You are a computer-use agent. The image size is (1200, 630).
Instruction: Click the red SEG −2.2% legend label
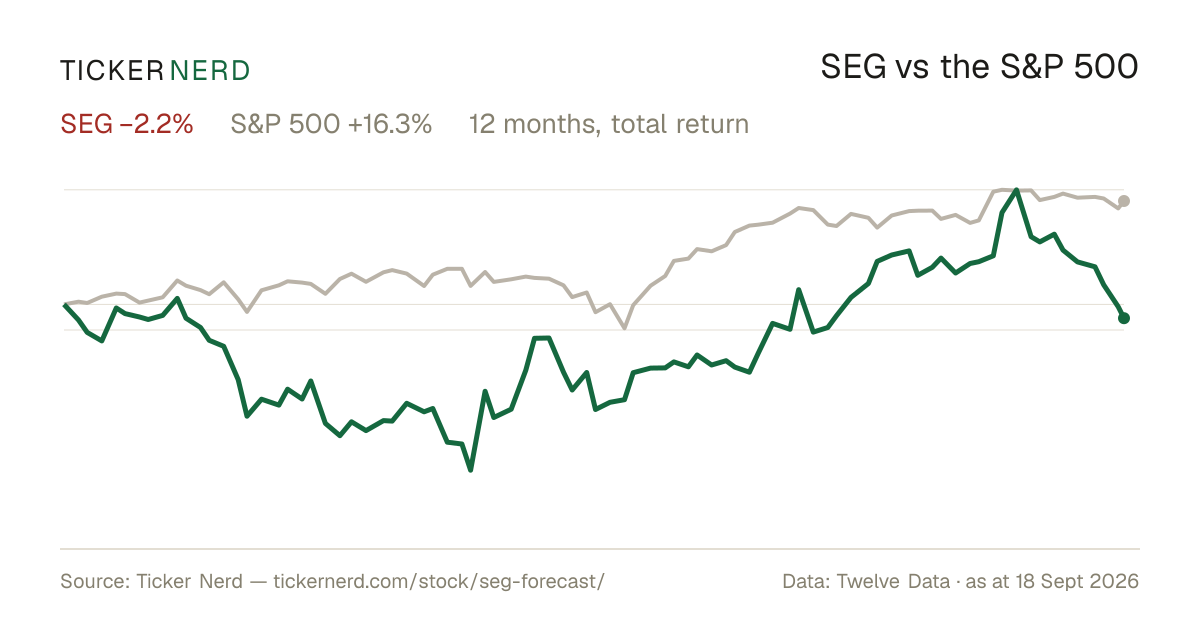tap(127, 125)
